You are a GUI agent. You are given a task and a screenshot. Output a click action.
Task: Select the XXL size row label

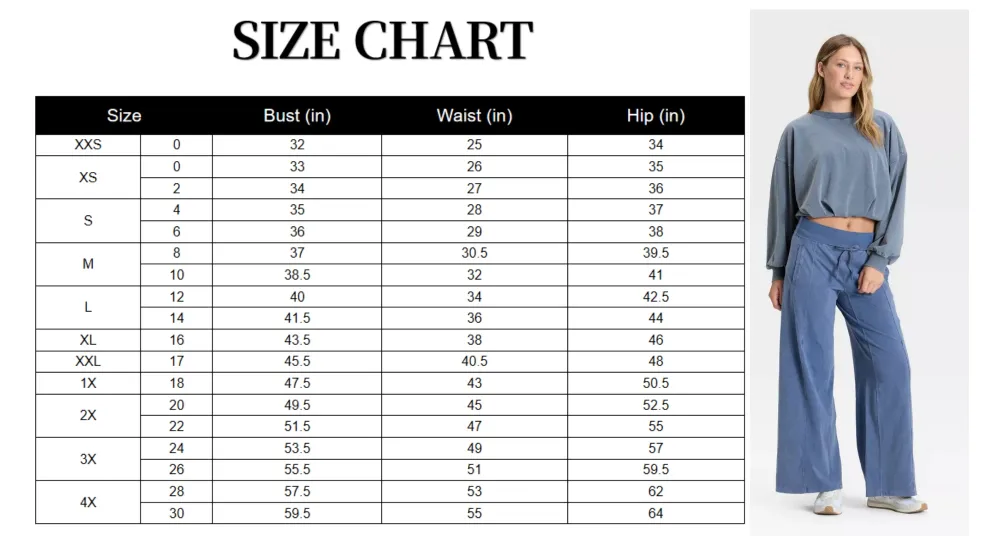(x=88, y=361)
